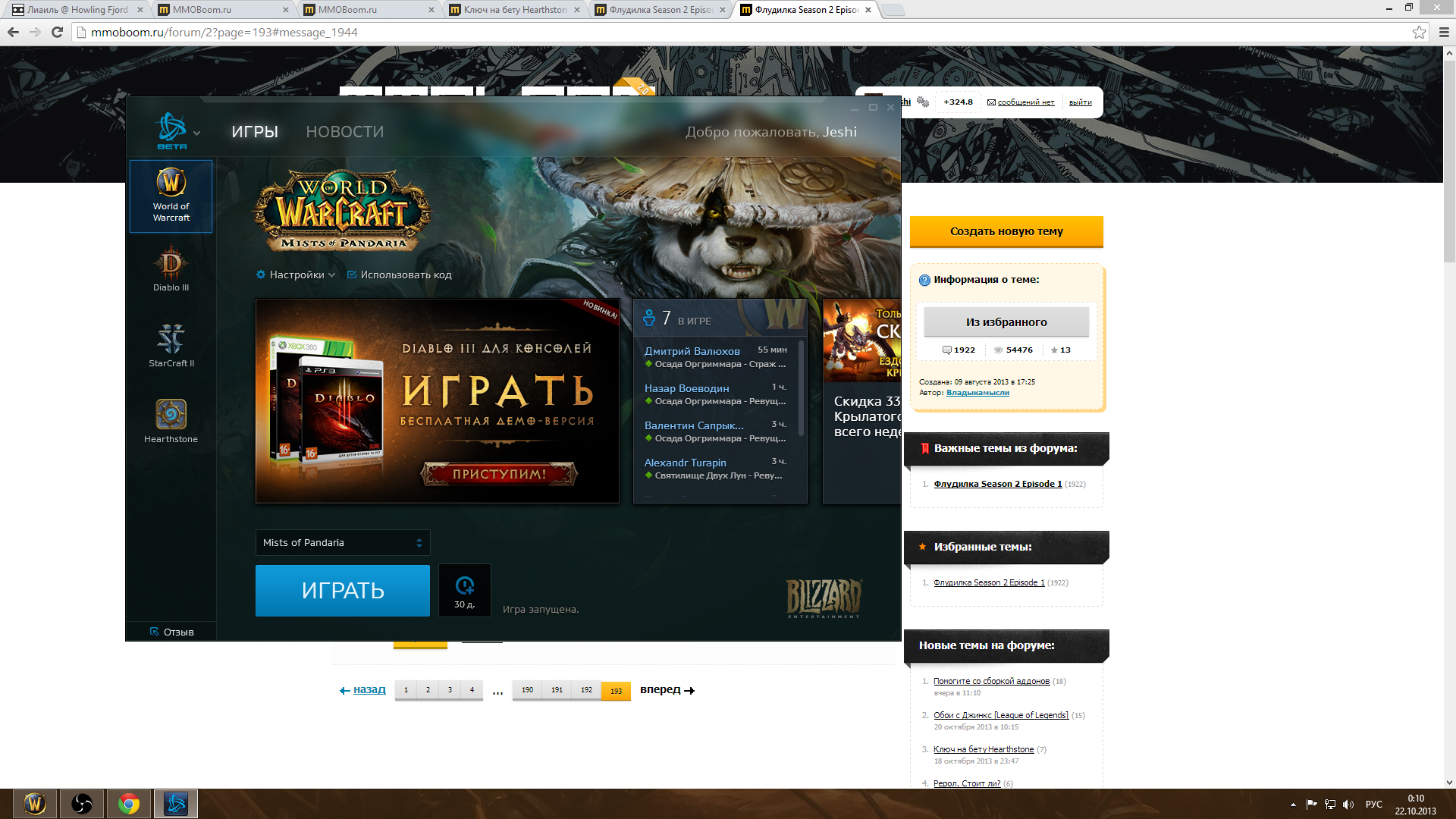Open the Diablo III console promo banner
The image size is (1456, 819).
(438, 401)
